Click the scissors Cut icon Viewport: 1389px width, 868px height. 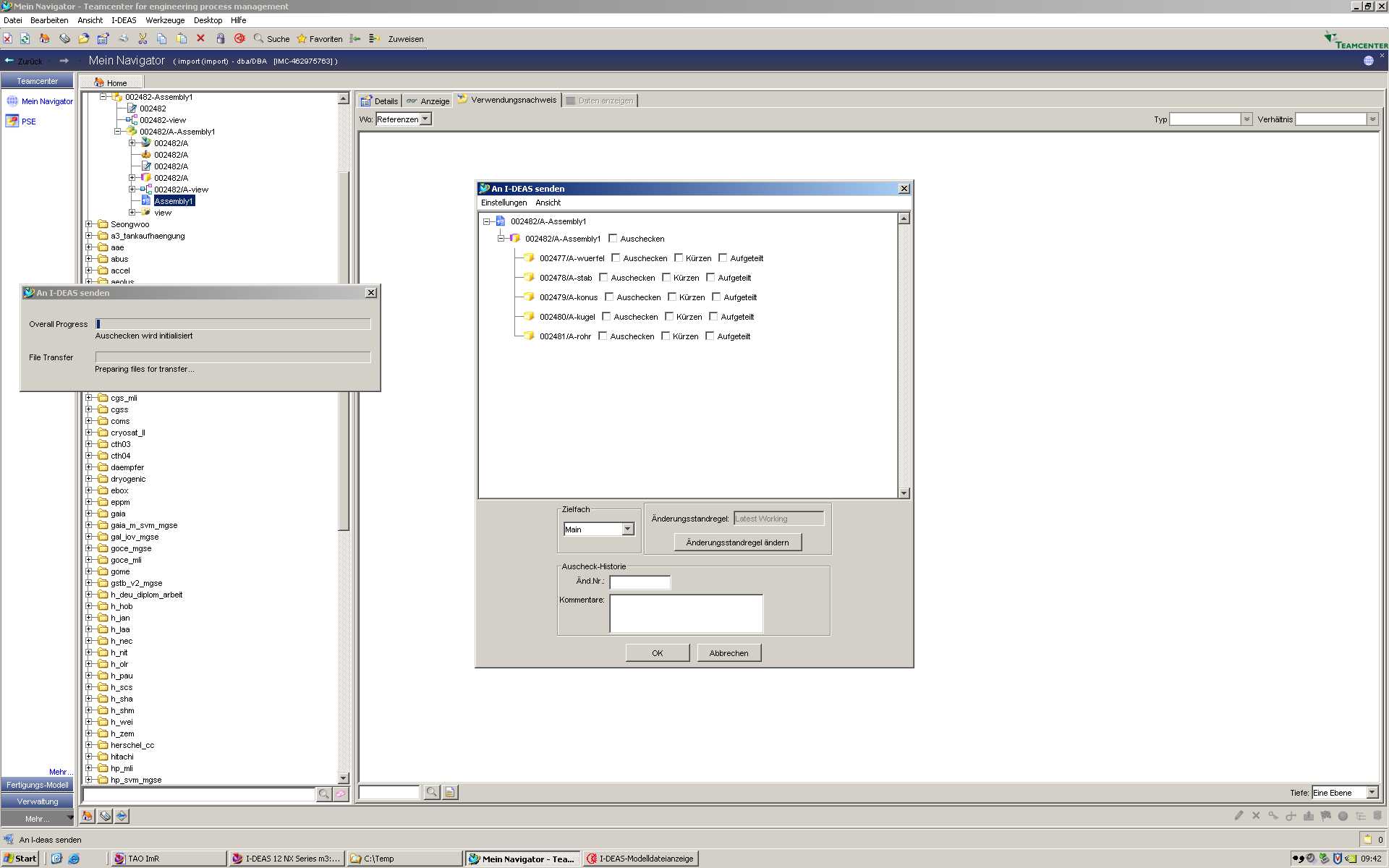pyautogui.click(x=143, y=39)
